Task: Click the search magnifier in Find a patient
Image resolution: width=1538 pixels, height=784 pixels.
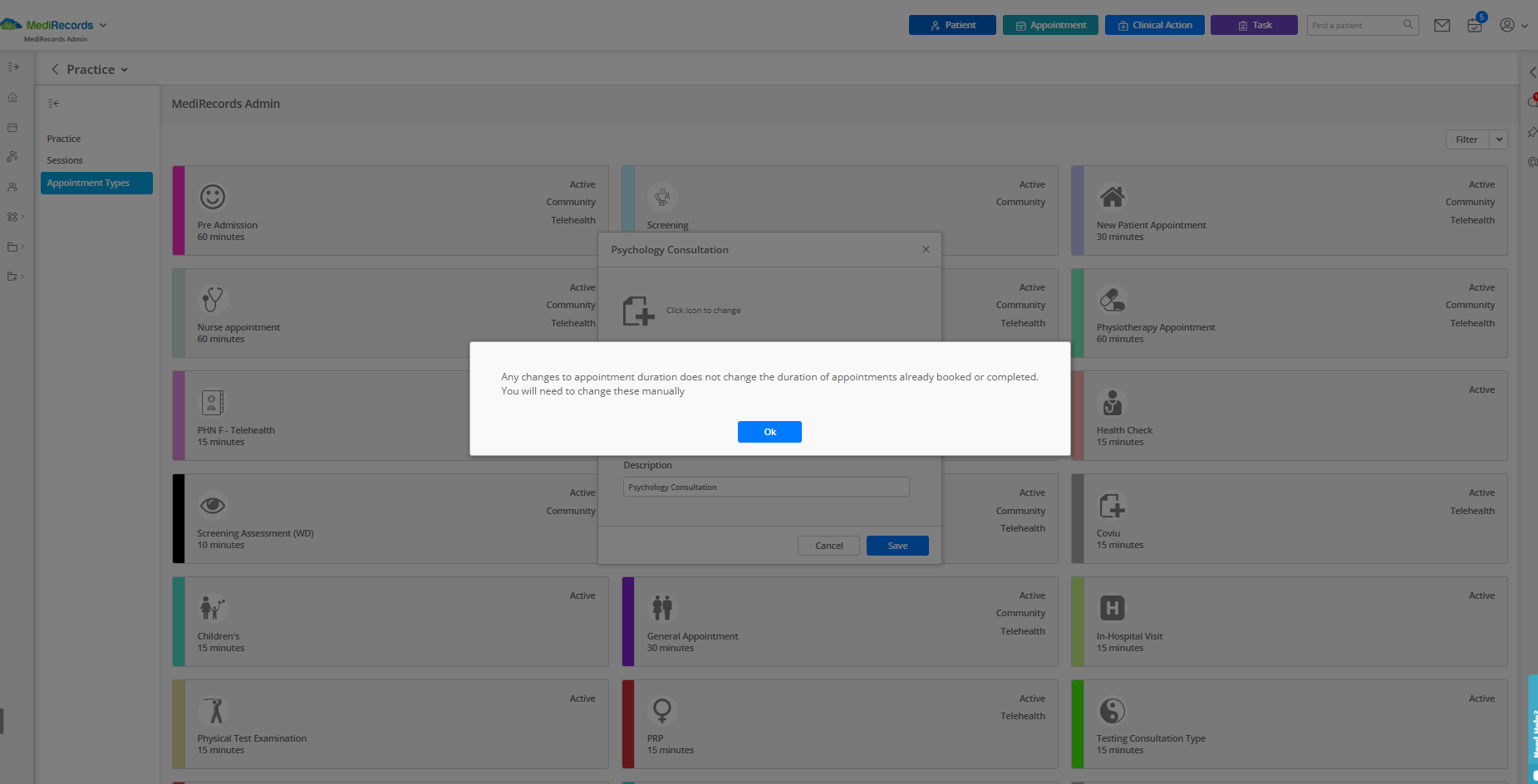Action: [1408, 25]
